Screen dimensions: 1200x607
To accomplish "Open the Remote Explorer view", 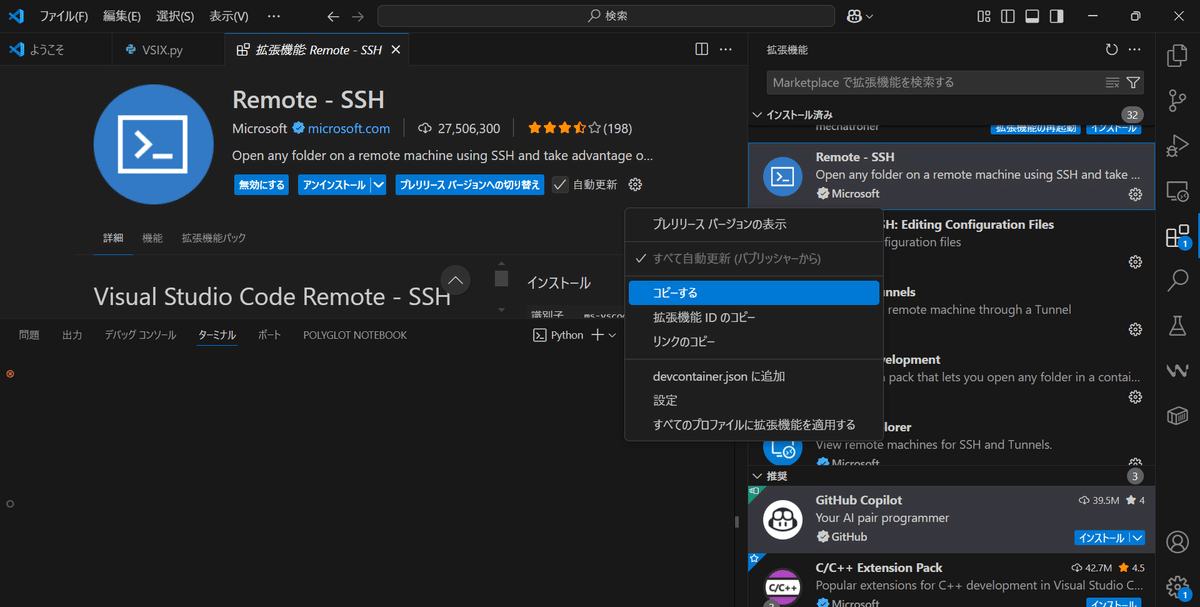I will coord(1177,189).
